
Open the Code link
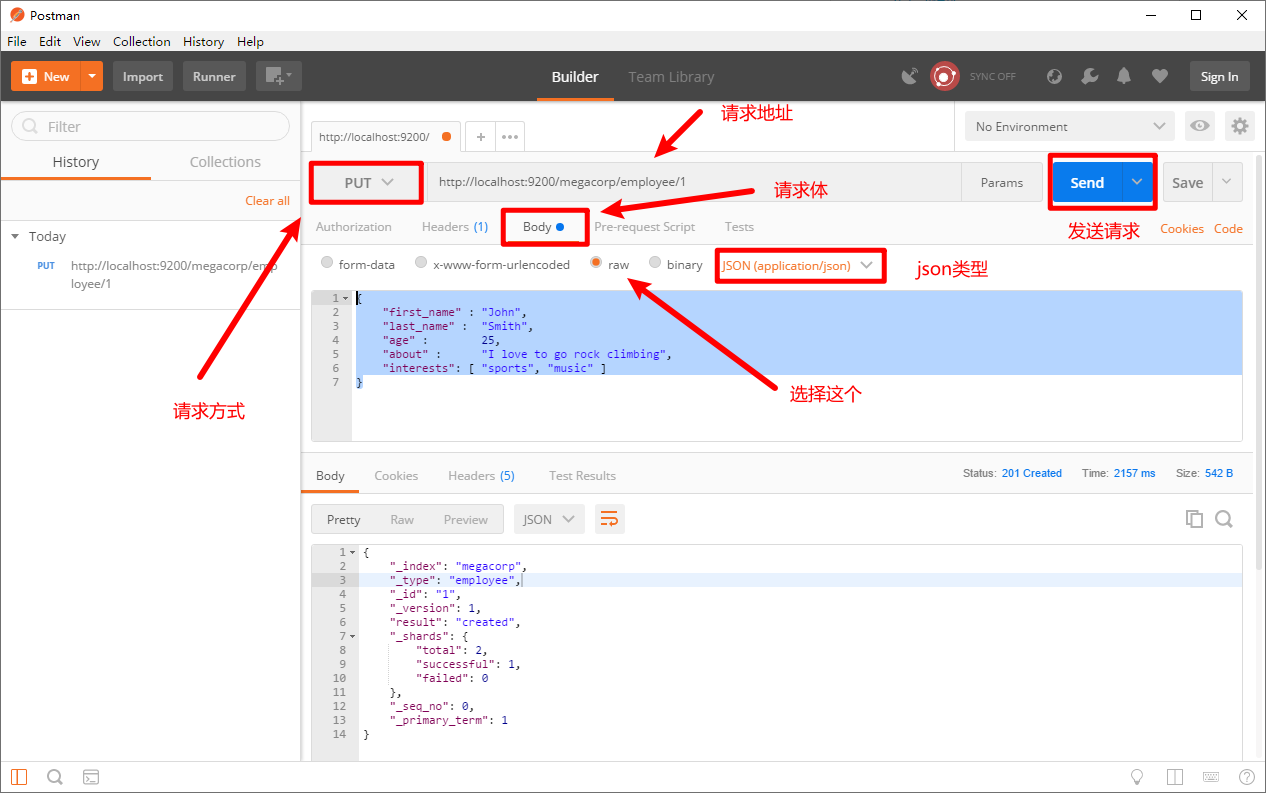click(1228, 229)
